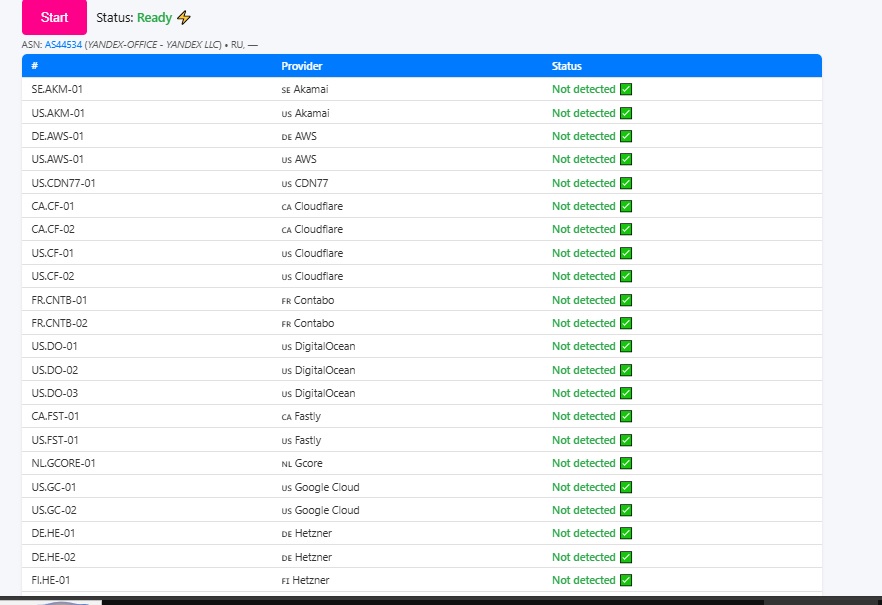Click the # column header
The width and height of the screenshot is (882, 605).
[35, 66]
